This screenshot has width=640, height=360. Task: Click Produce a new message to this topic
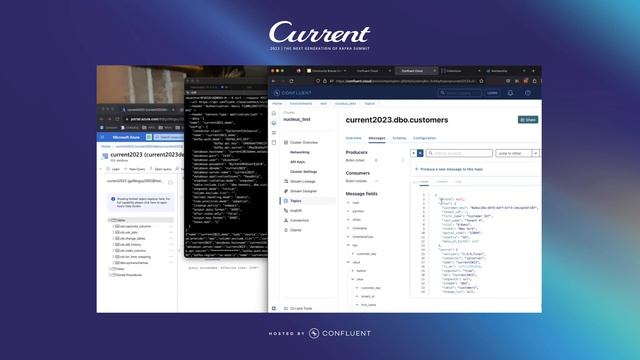tap(449, 169)
